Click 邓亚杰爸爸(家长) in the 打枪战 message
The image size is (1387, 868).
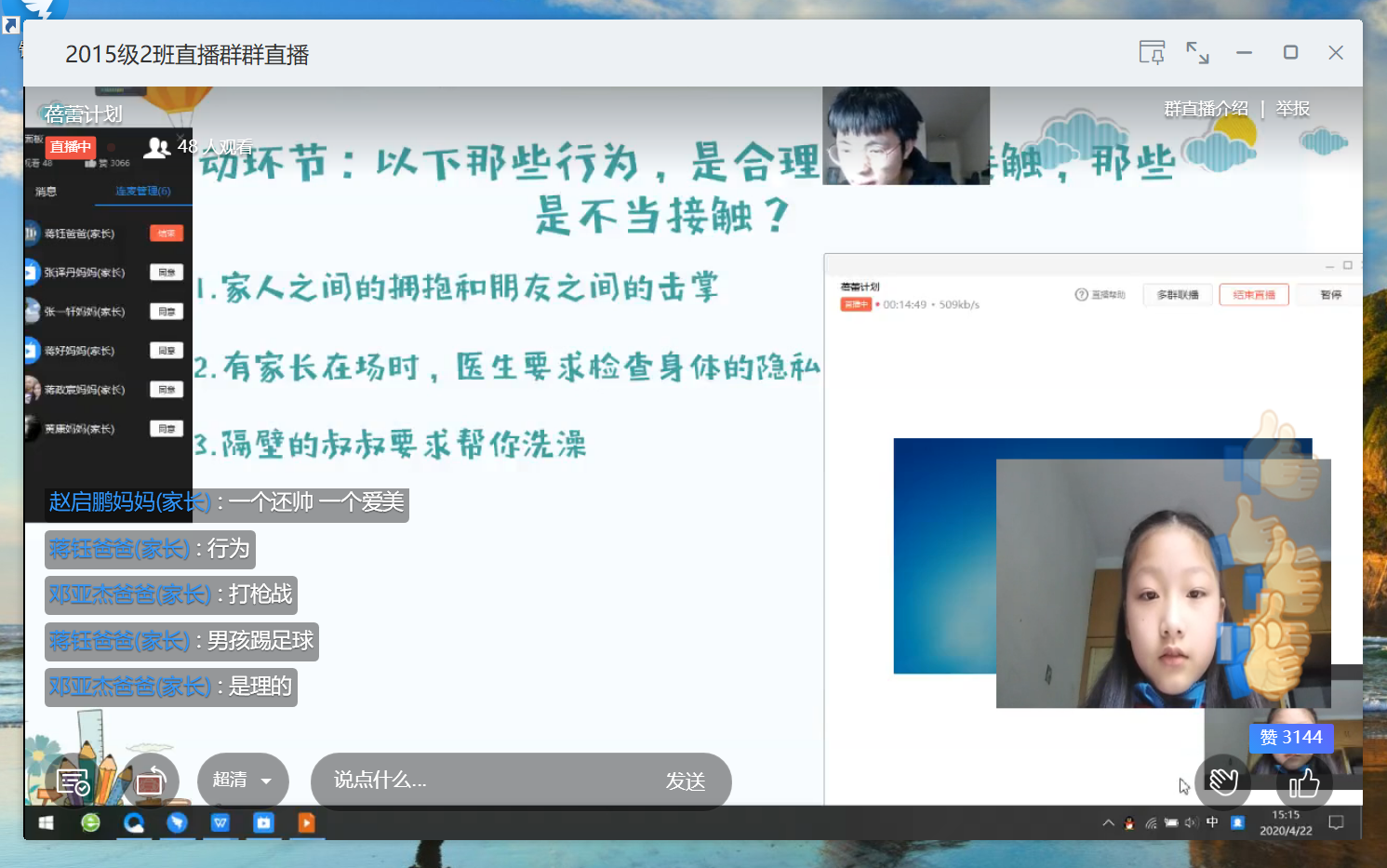(x=129, y=594)
